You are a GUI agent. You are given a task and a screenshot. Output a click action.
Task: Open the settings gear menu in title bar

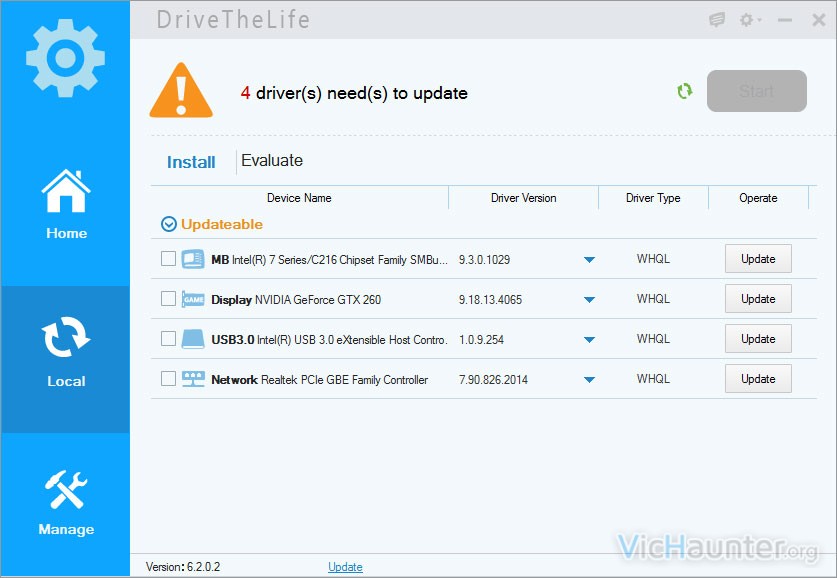pyautogui.click(x=750, y=20)
